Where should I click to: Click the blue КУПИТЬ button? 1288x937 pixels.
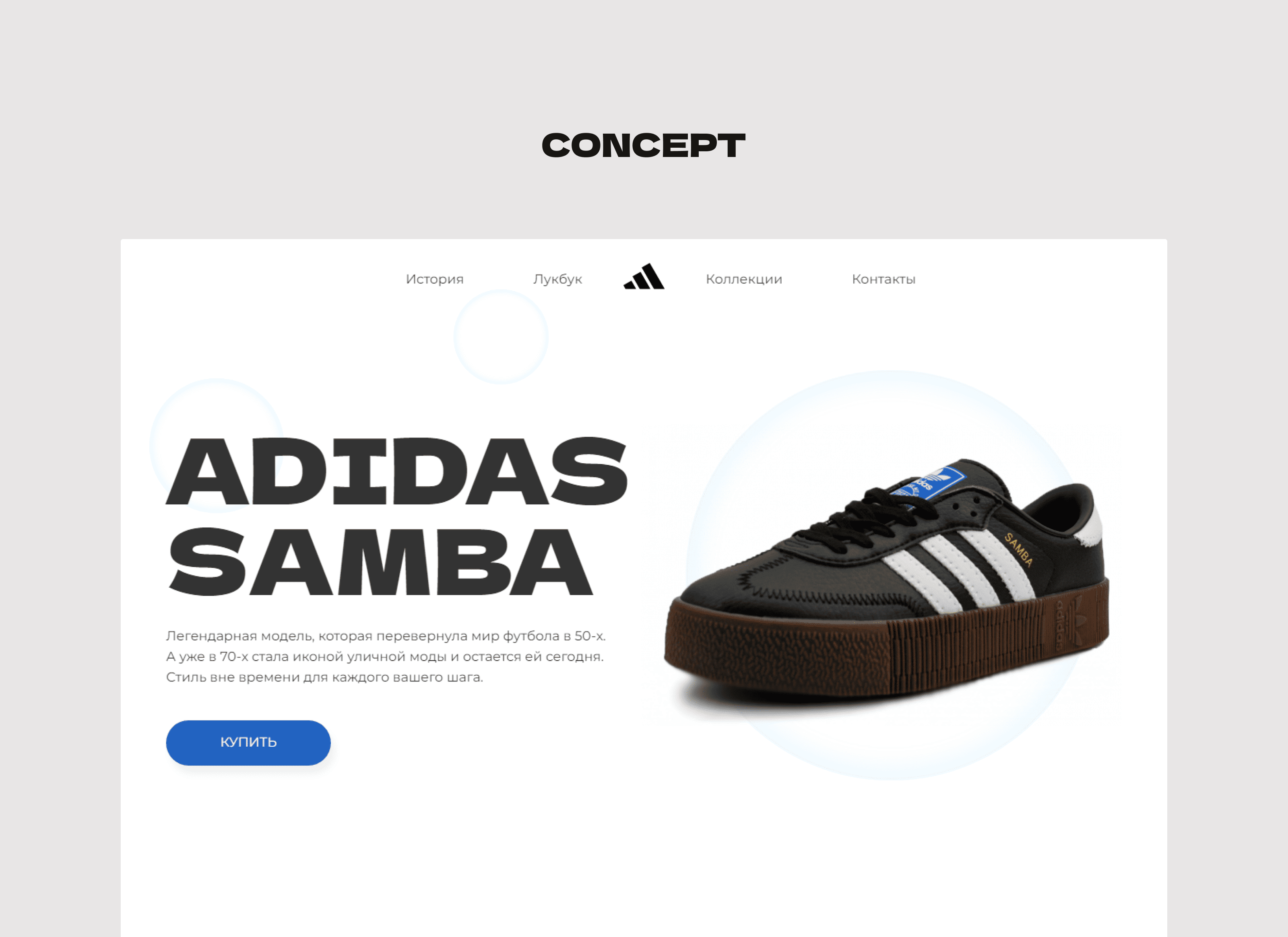[x=248, y=743]
